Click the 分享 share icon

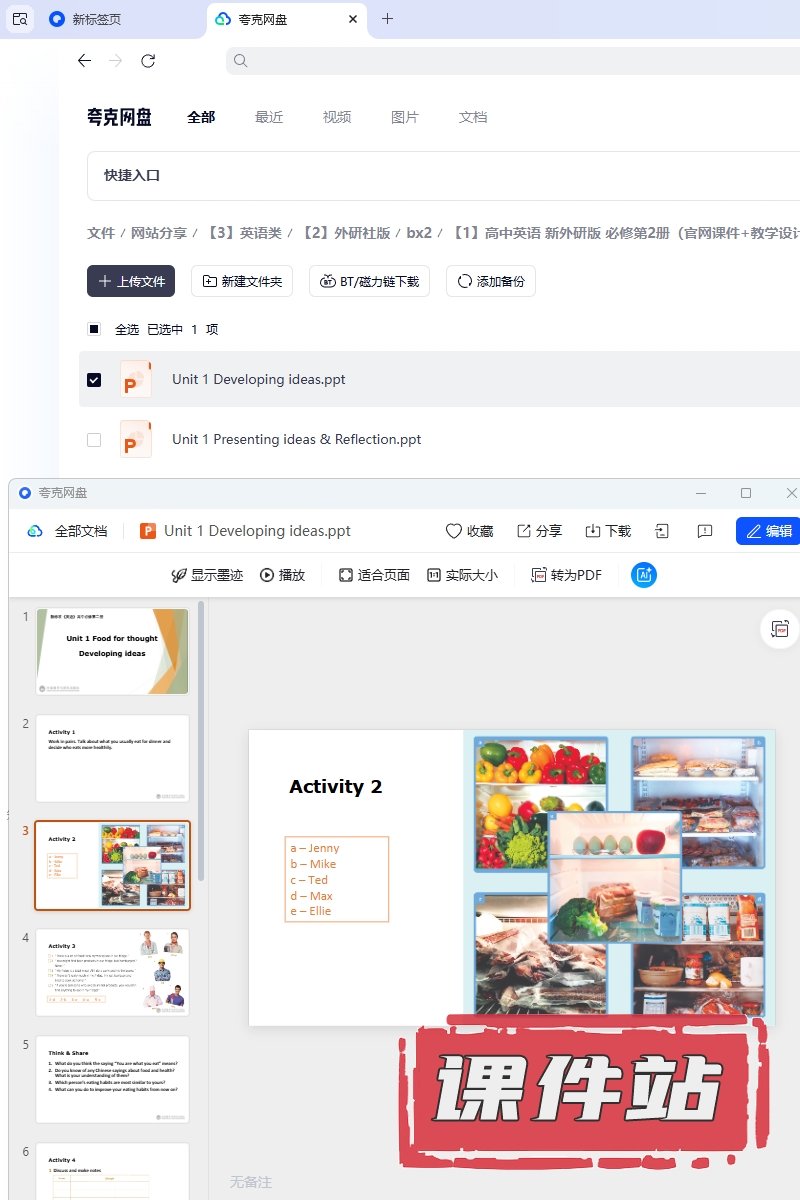pos(524,531)
